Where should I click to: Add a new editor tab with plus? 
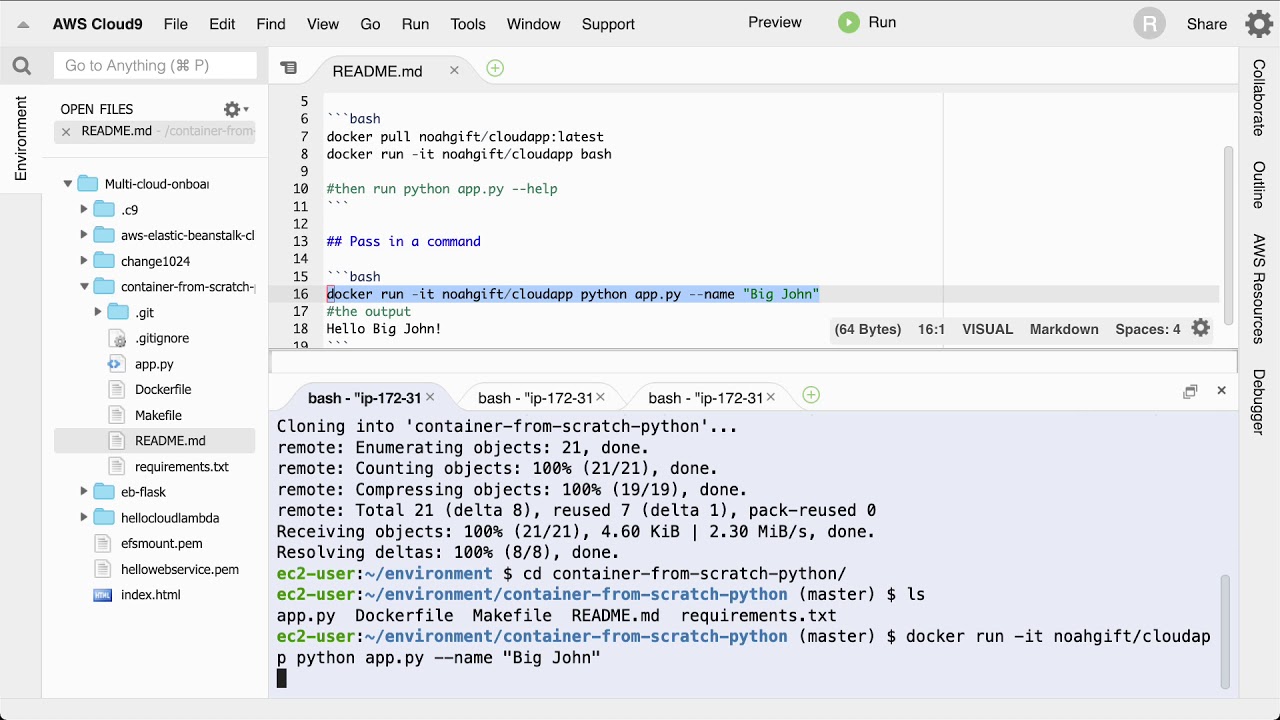pos(495,68)
